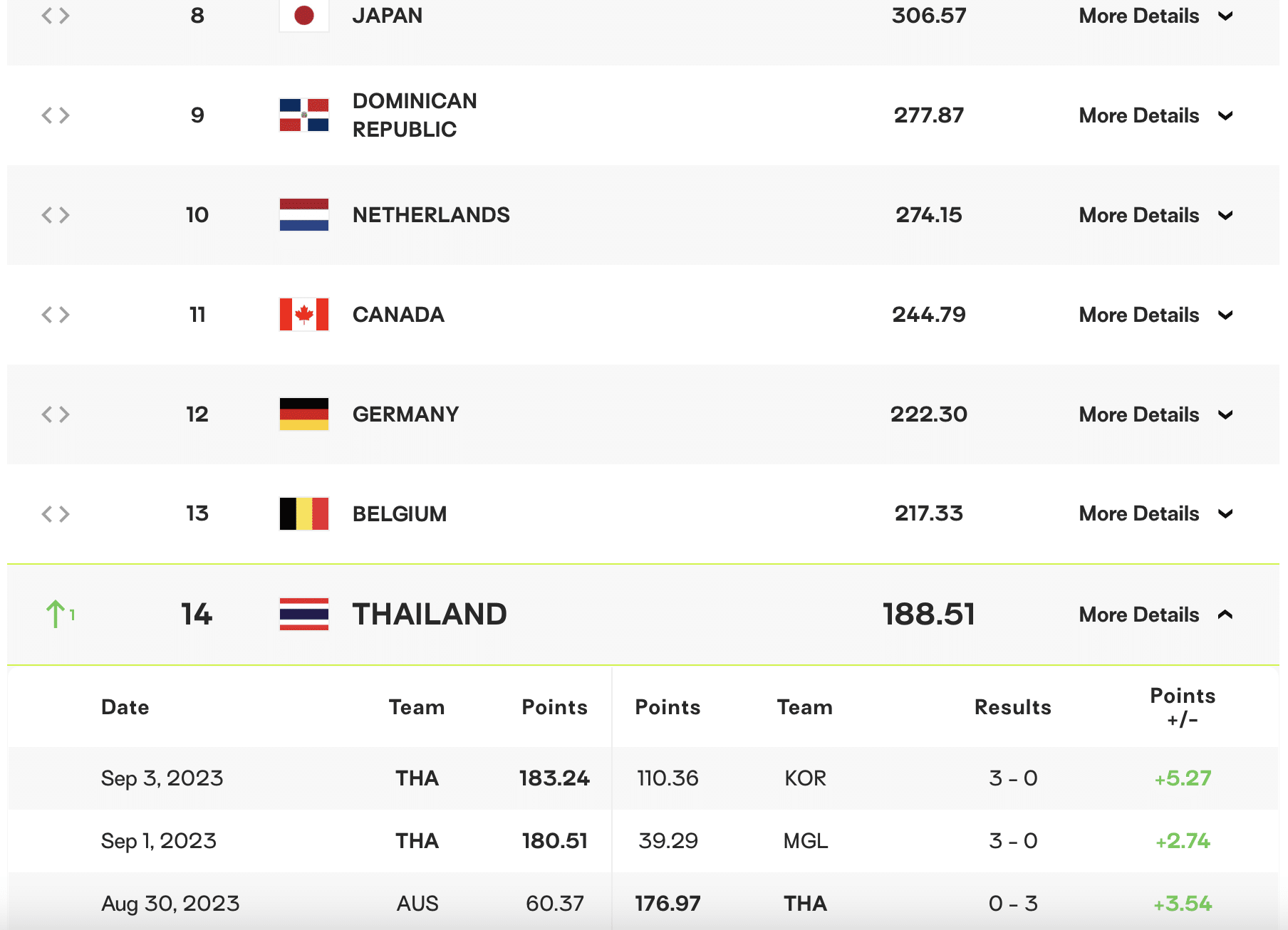Image resolution: width=1288 pixels, height=930 pixels.
Task: Click Germany's rank-unchanged arrows icon
Action: click(x=56, y=414)
